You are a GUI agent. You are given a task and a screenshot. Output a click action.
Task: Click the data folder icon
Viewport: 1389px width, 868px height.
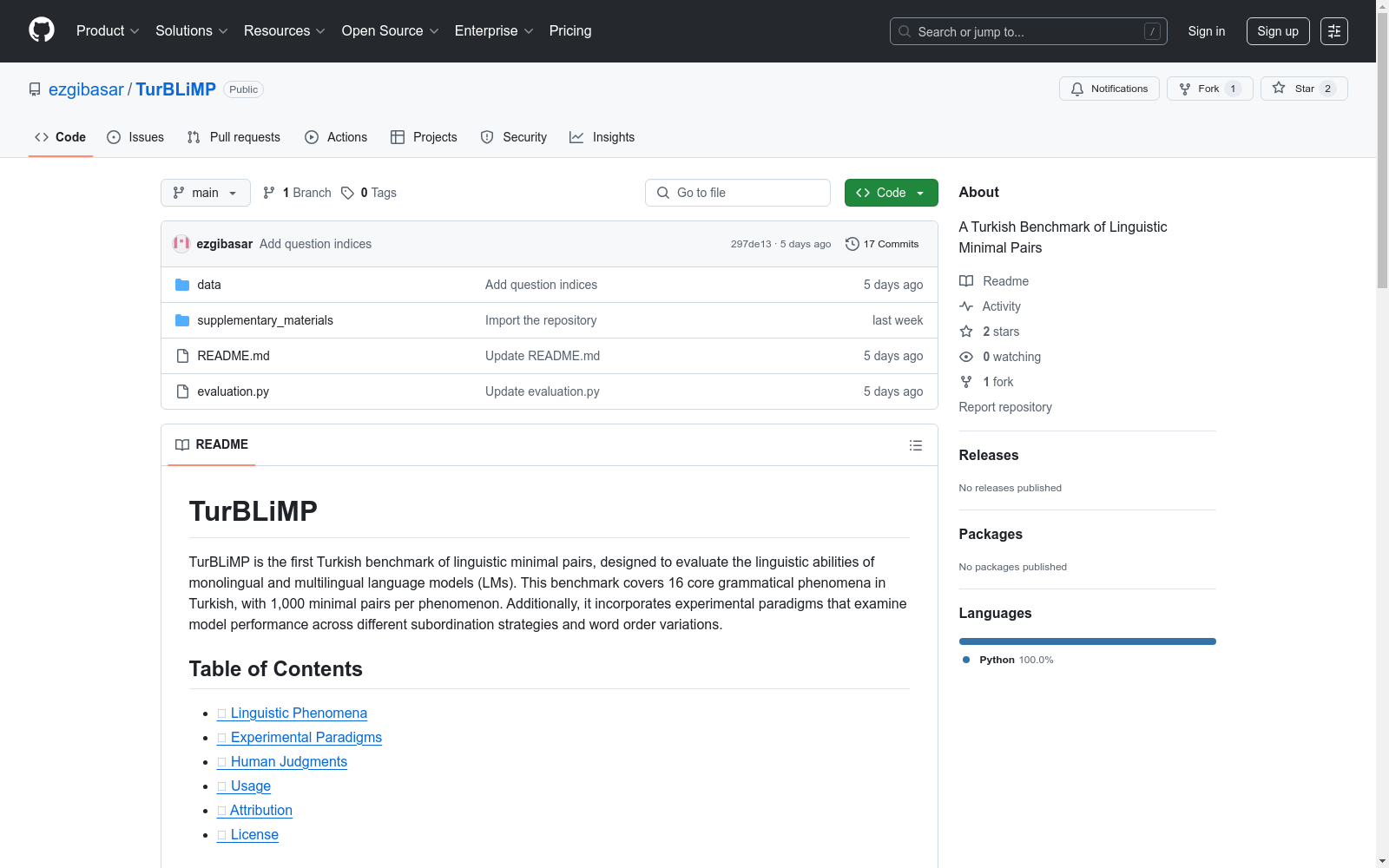coord(182,285)
